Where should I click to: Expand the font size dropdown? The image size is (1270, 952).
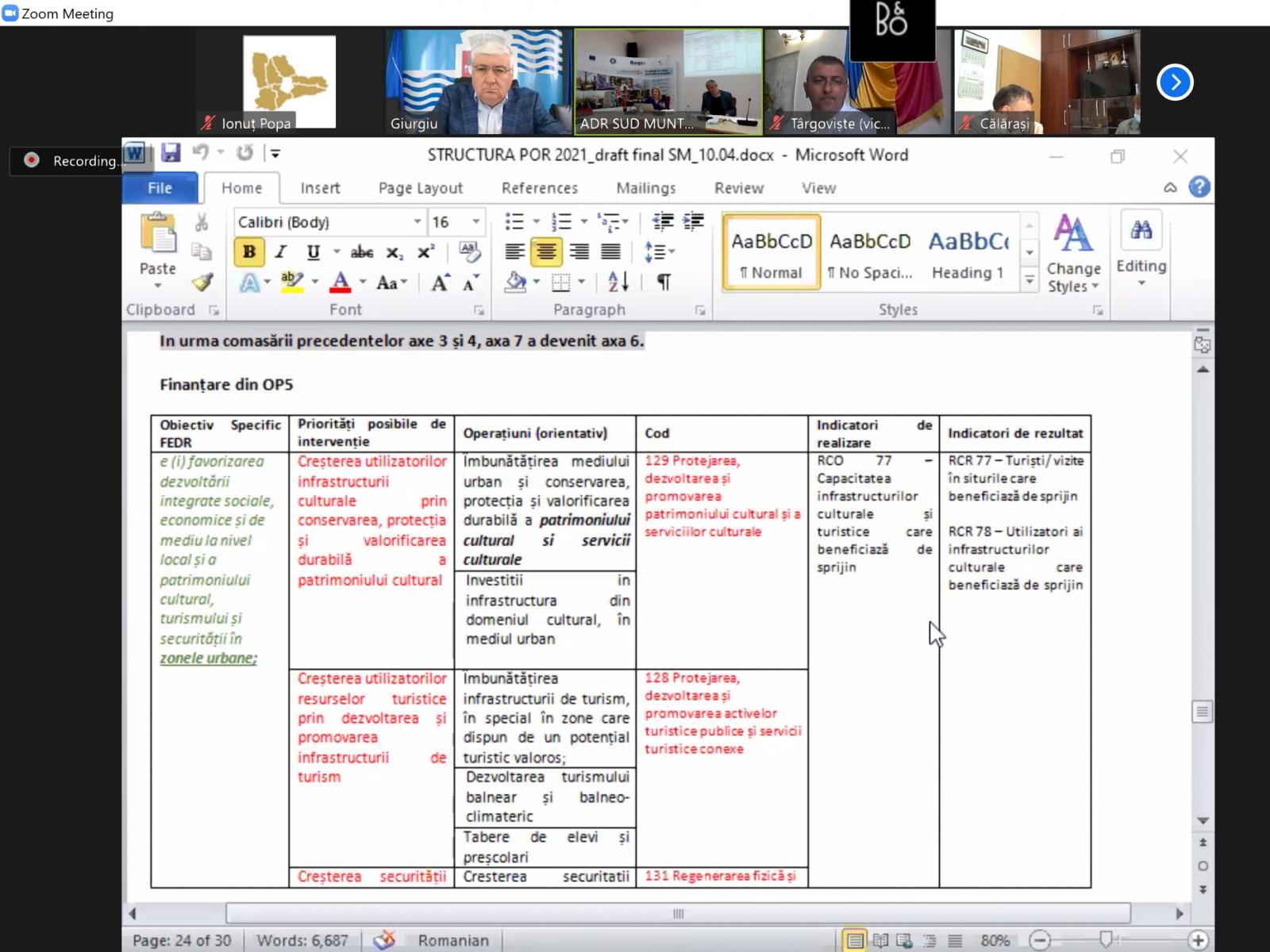pyautogui.click(x=476, y=222)
